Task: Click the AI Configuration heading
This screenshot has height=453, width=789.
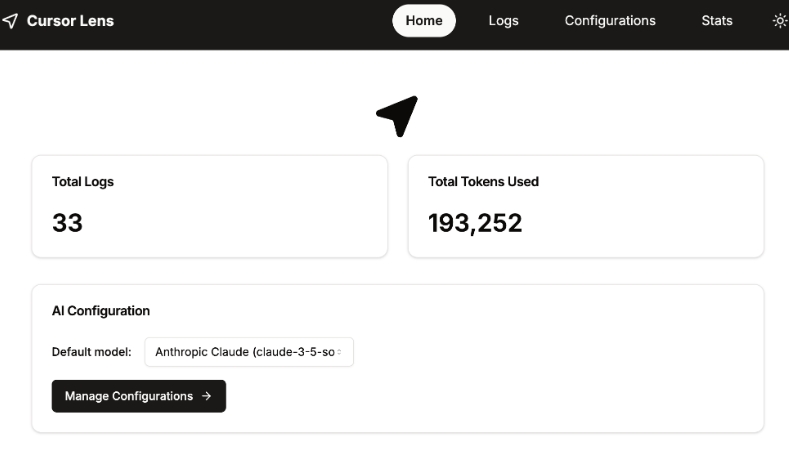Action: [x=101, y=311]
